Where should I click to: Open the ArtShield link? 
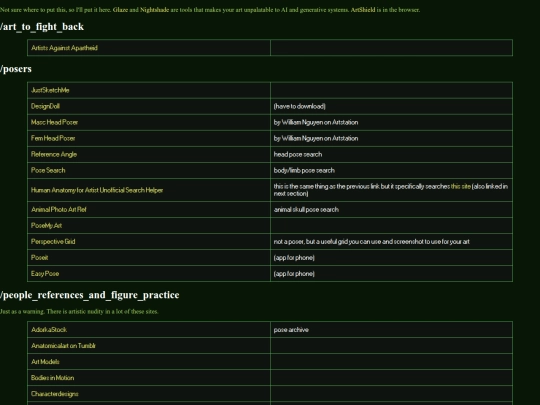point(363,10)
